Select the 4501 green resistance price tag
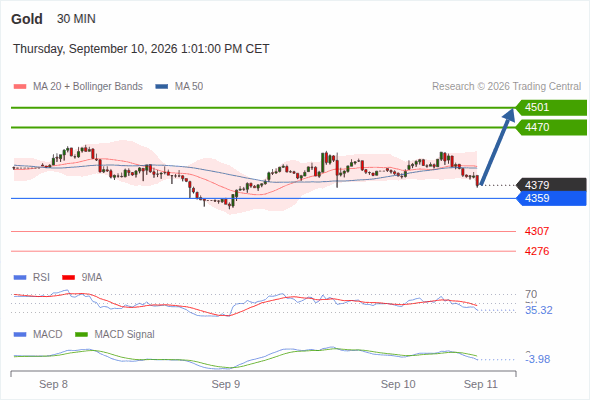 pyautogui.click(x=551, y=108)
